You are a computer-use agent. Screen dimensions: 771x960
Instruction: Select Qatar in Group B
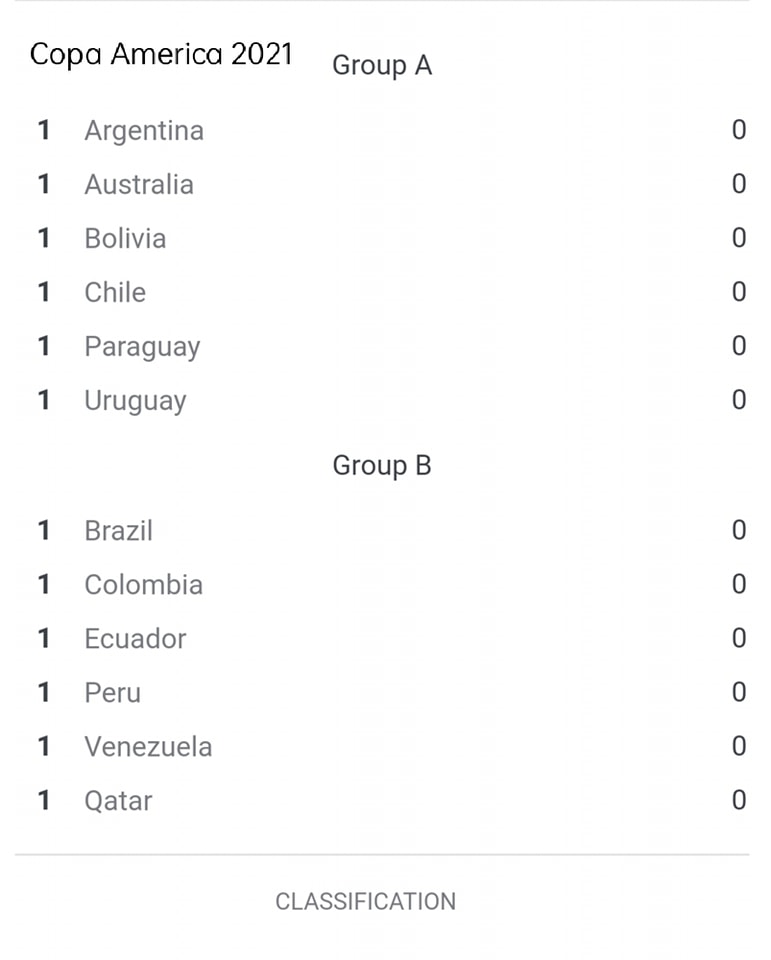point(118,801)
